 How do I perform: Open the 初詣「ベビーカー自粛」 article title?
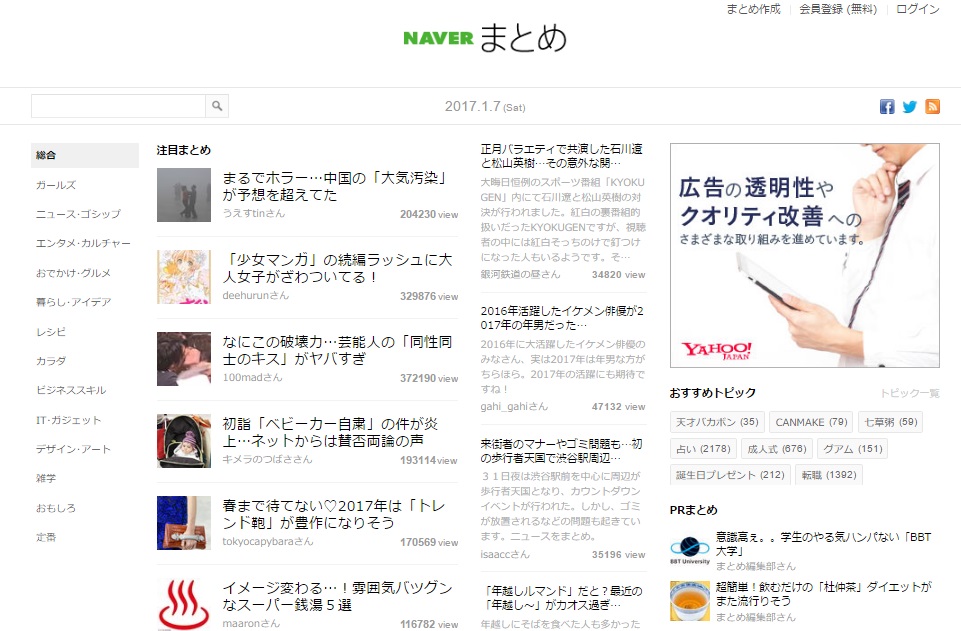pos(330,433)
